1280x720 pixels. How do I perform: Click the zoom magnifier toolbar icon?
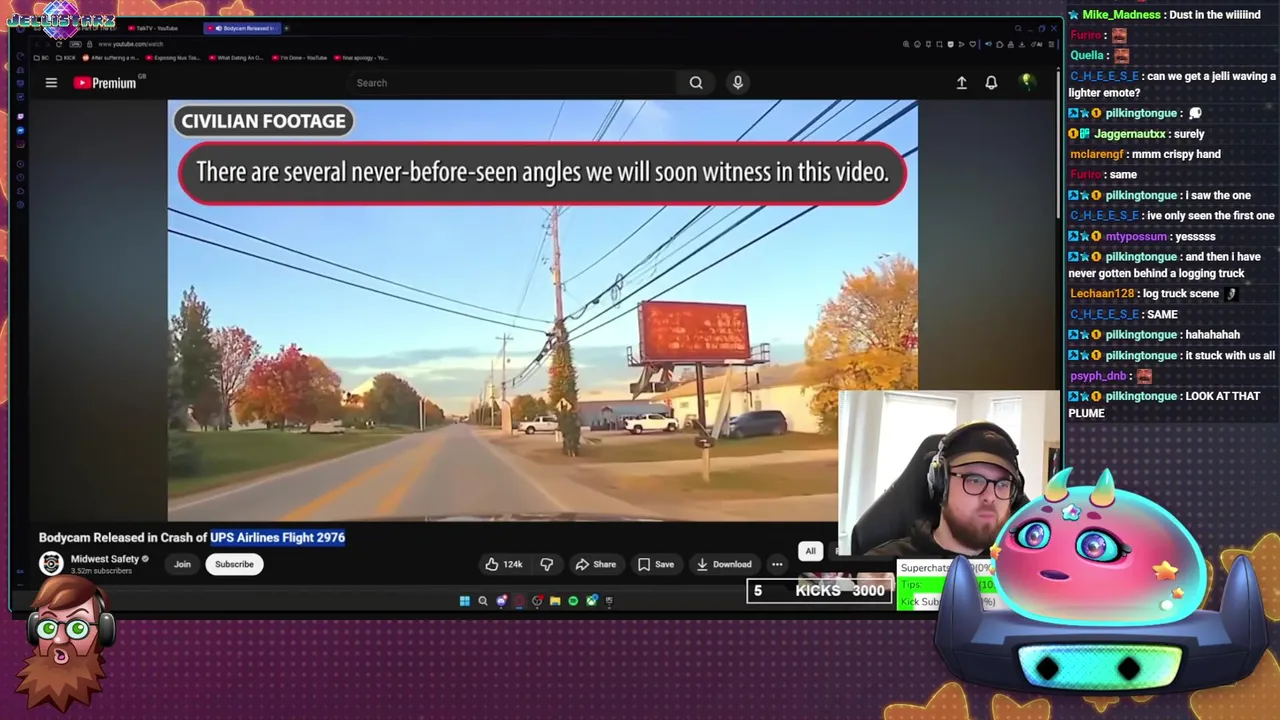[x=906, y=44]
